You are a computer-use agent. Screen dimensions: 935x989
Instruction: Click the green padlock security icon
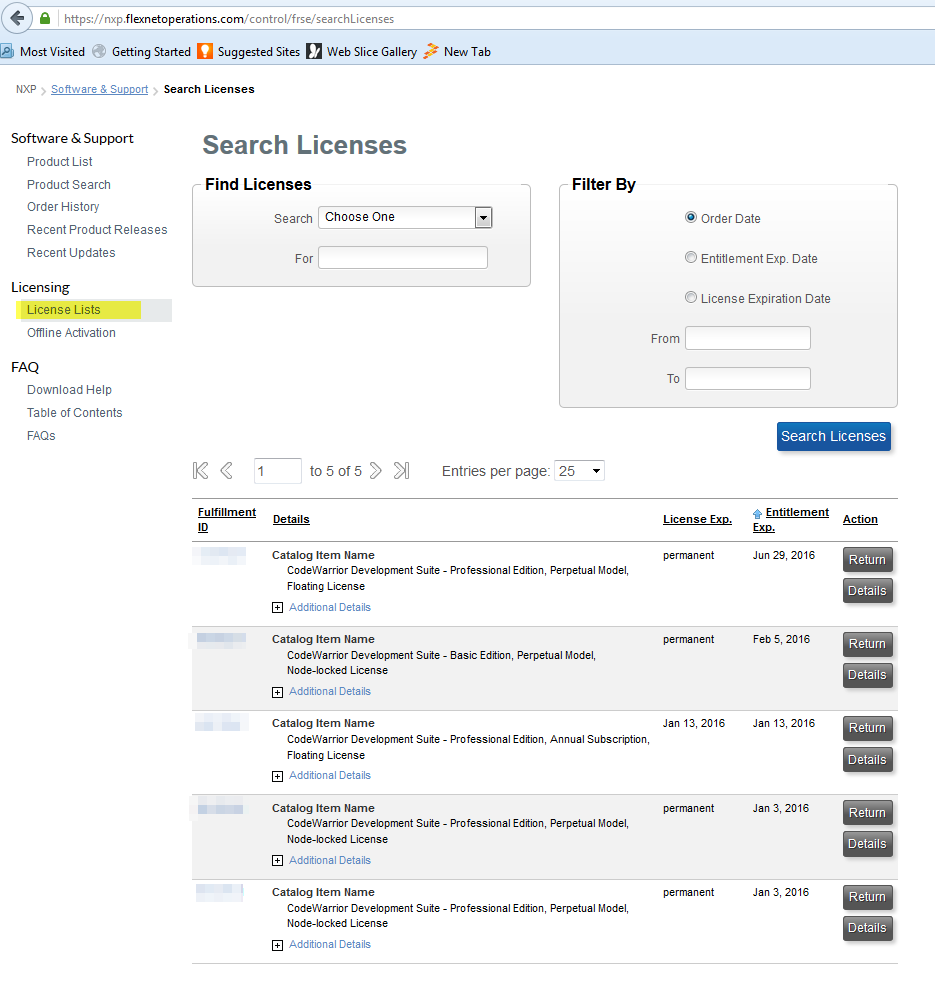click(45, 18)
